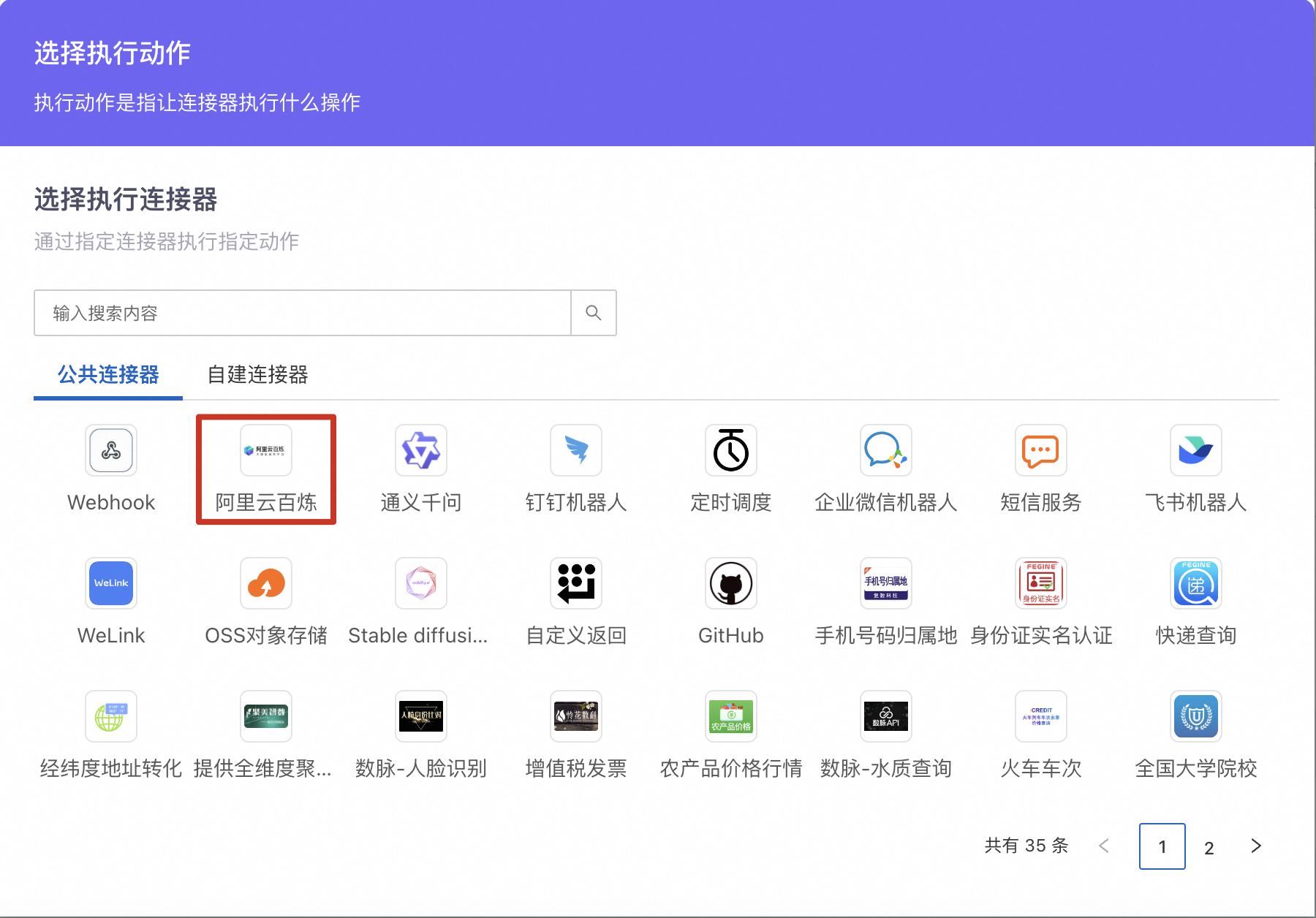
Task: Open the 通义千问 connector icon
Action: tap(421, 450)
